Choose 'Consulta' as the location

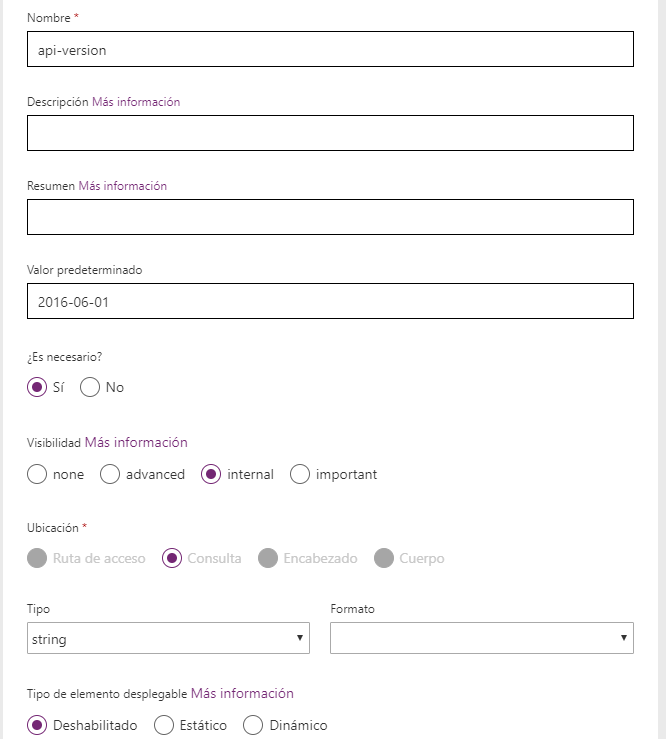click(171, 558)
